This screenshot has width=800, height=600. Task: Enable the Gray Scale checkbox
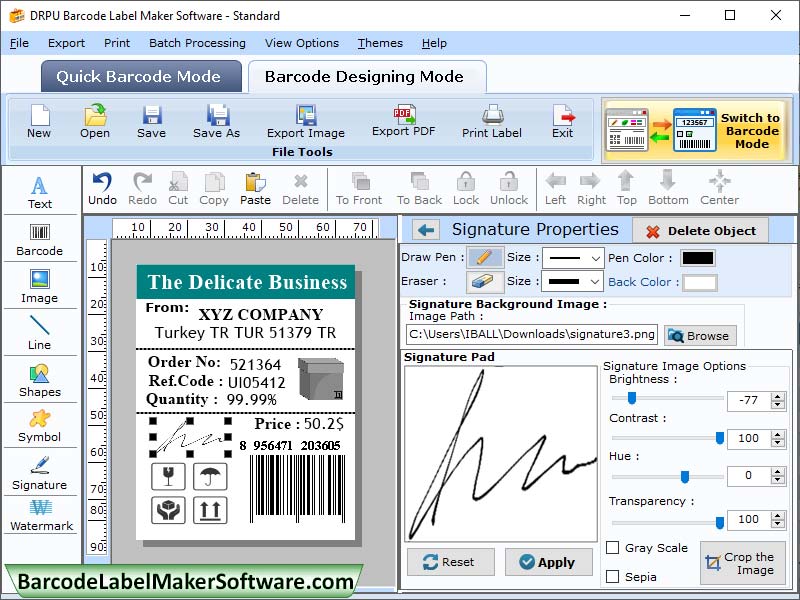pyautogui.click(x=612, y=547)
